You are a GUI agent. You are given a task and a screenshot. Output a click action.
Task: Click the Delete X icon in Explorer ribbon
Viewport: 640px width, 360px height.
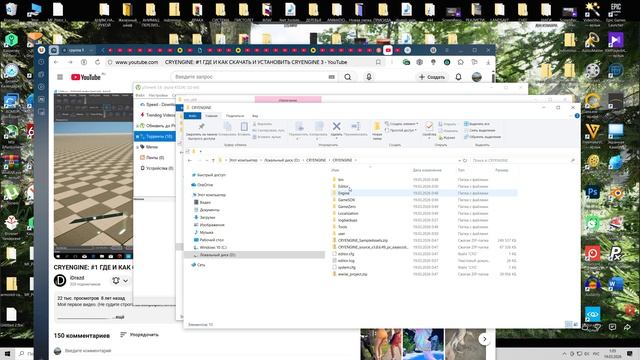(336, 127)
